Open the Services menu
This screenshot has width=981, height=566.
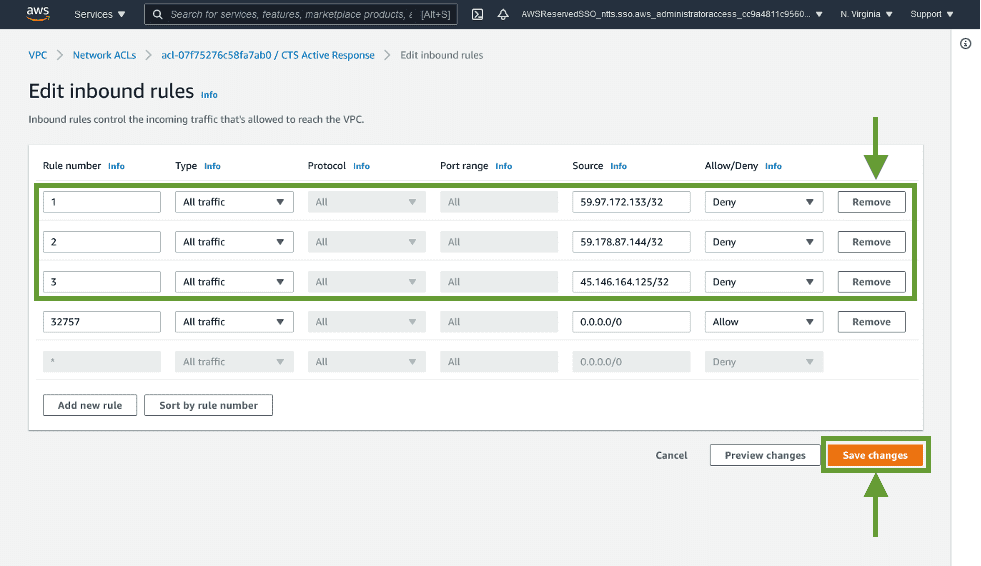[99, 14]
